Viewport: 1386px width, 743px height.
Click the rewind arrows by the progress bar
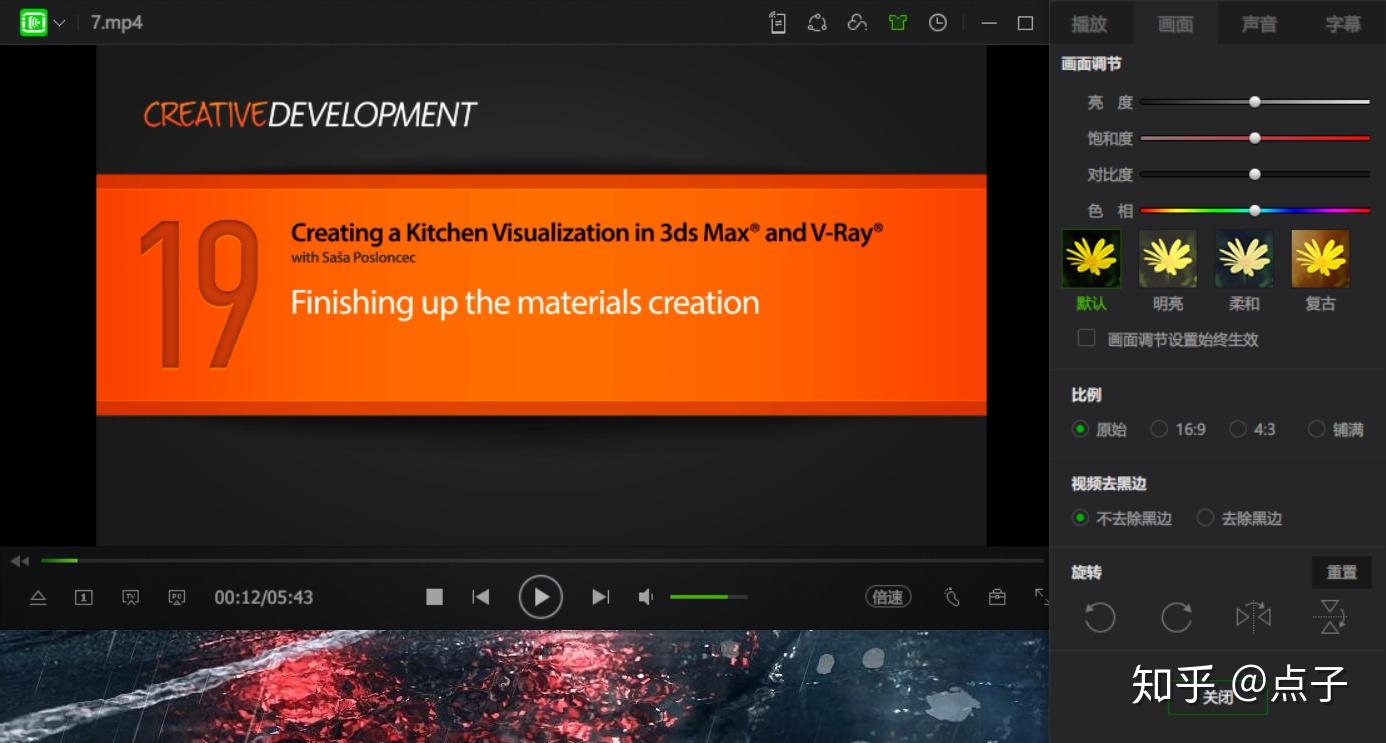click(20, 561)
